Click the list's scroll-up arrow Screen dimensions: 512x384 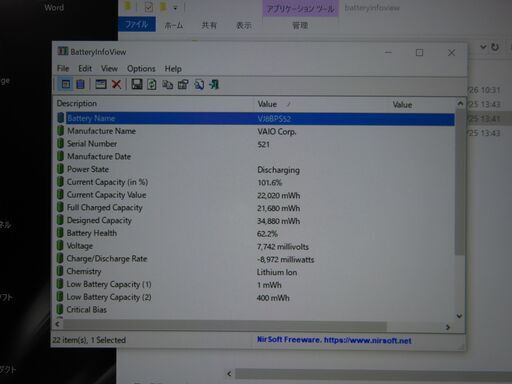[x=460, y=104]
